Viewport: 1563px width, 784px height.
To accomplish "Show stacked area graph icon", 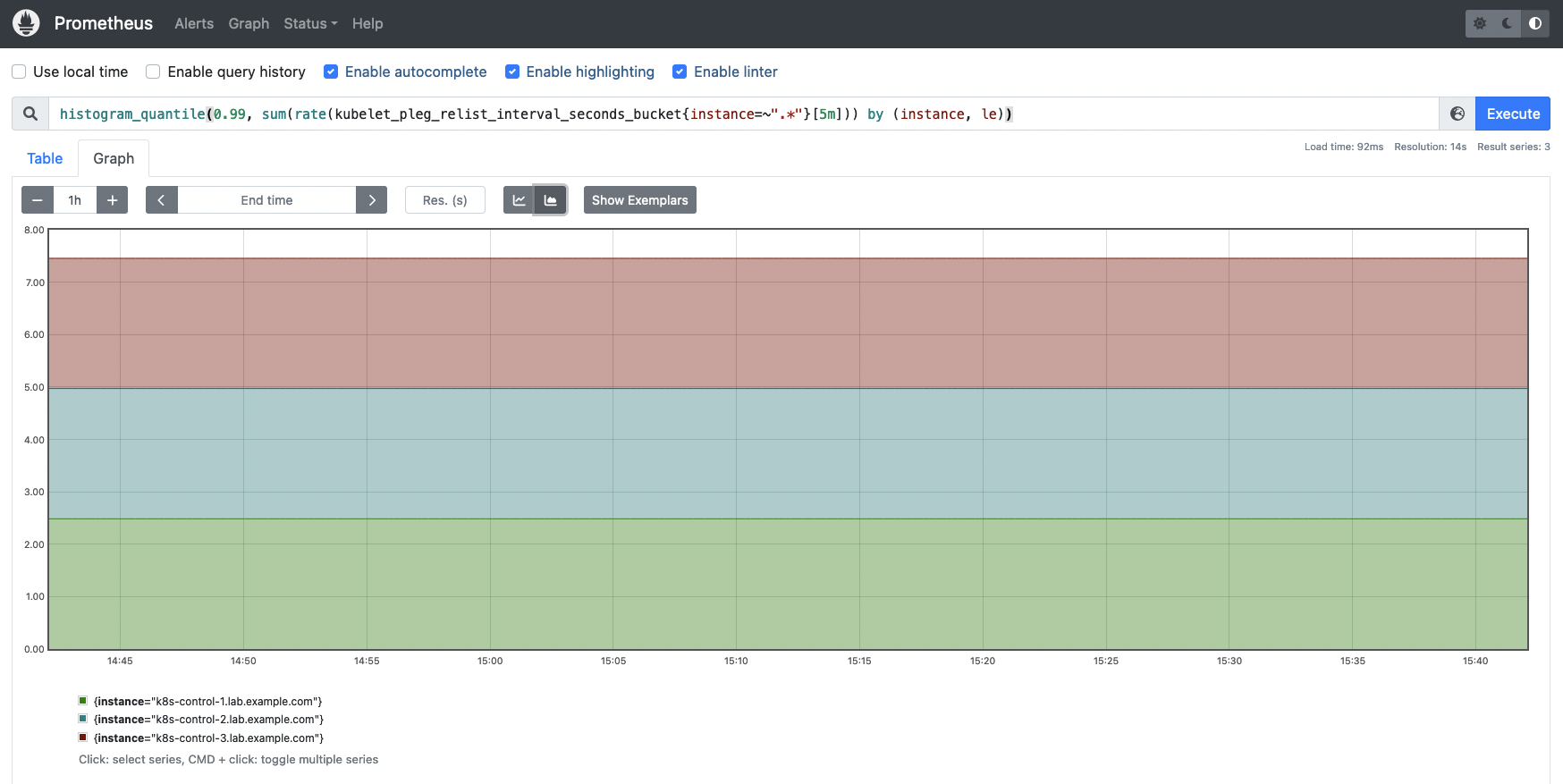I will [551, 200].
